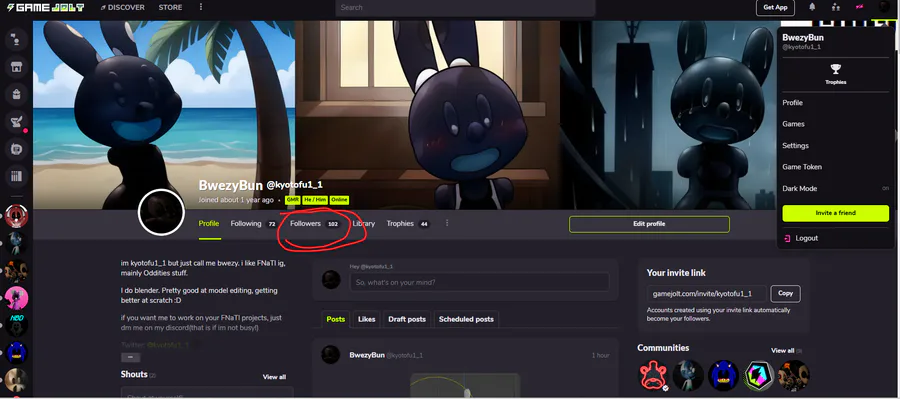Open the more options dots after Trophies tab
Image resolution: width=900 pixels, height=399 pixels.
447,223
